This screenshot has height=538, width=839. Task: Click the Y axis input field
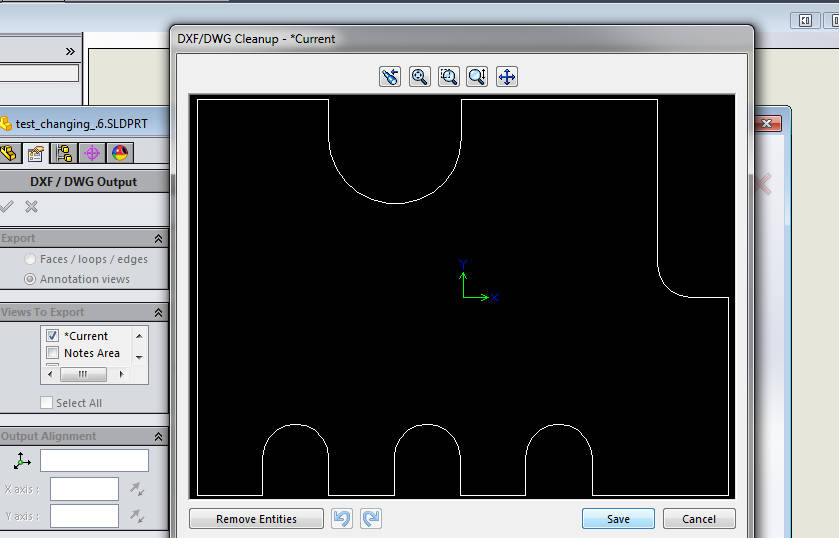coord(84,516)
